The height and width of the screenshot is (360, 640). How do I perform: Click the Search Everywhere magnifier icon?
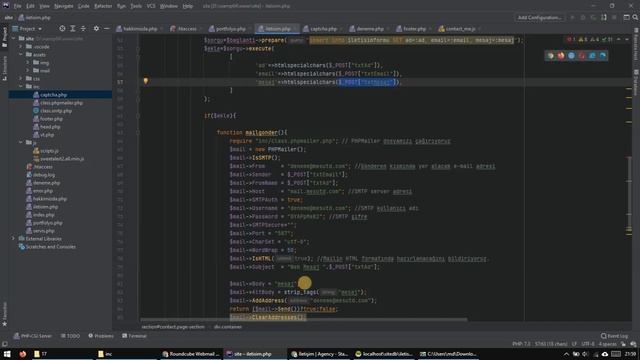pyautogui.click(x=635, y=18)
